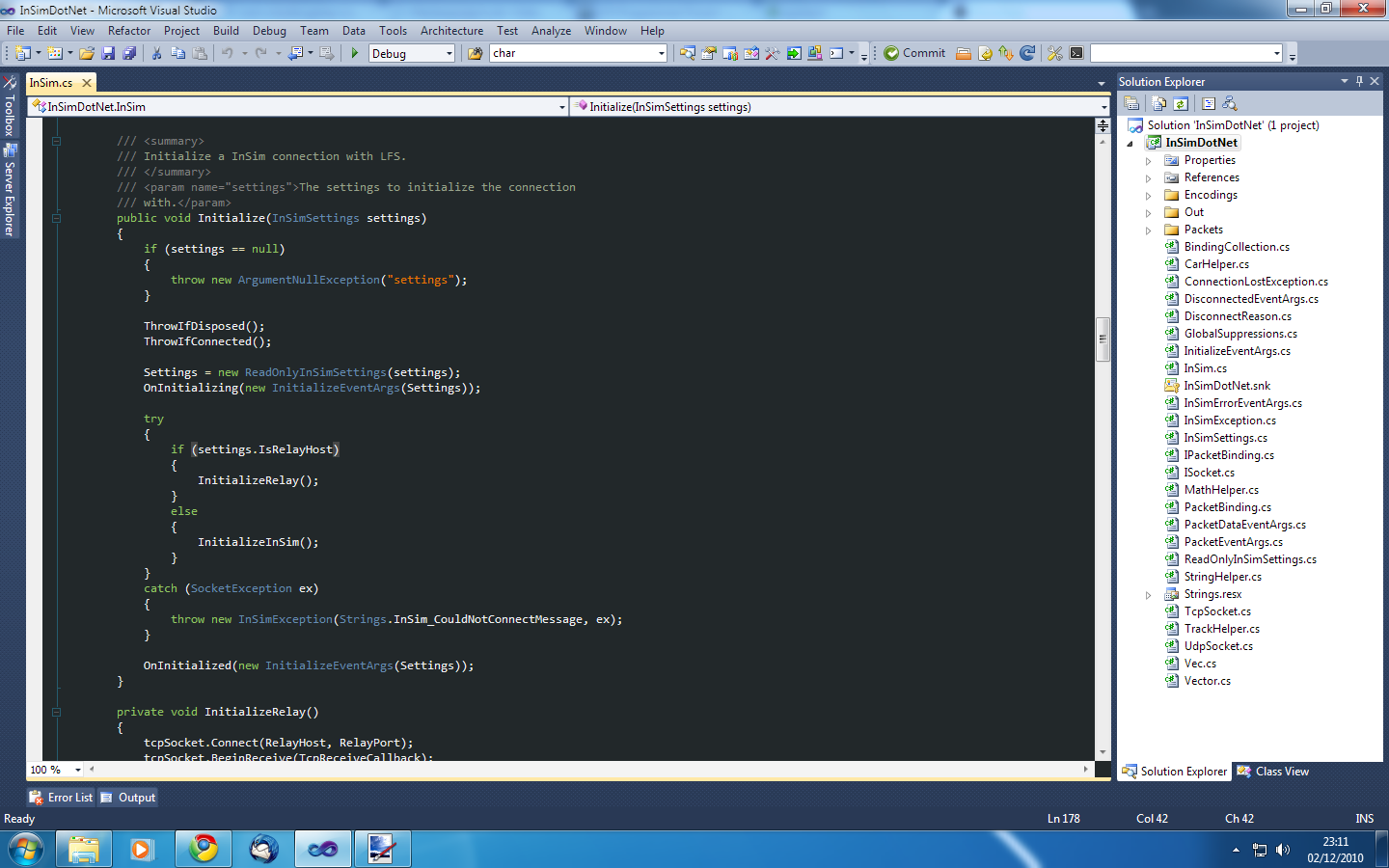Cut selection using the scissors icon
1389x868 pixels.
pyautogui.click(x=156, y=53)
